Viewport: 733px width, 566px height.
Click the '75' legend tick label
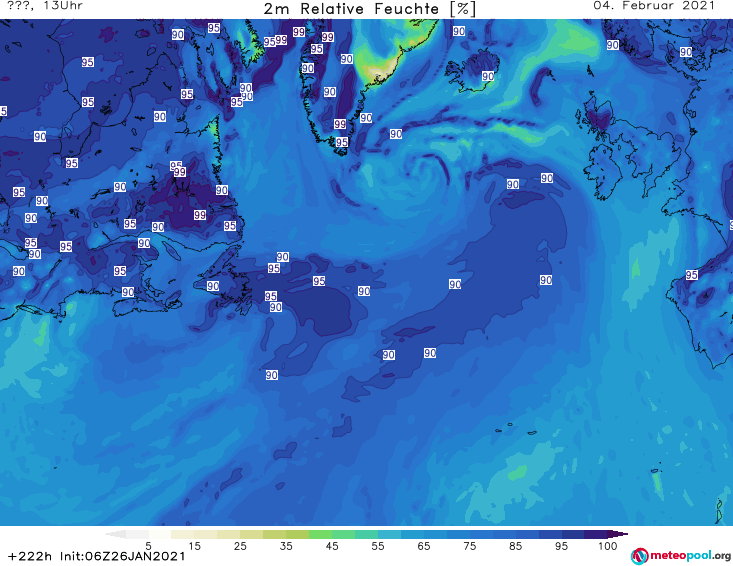(470, 546)
